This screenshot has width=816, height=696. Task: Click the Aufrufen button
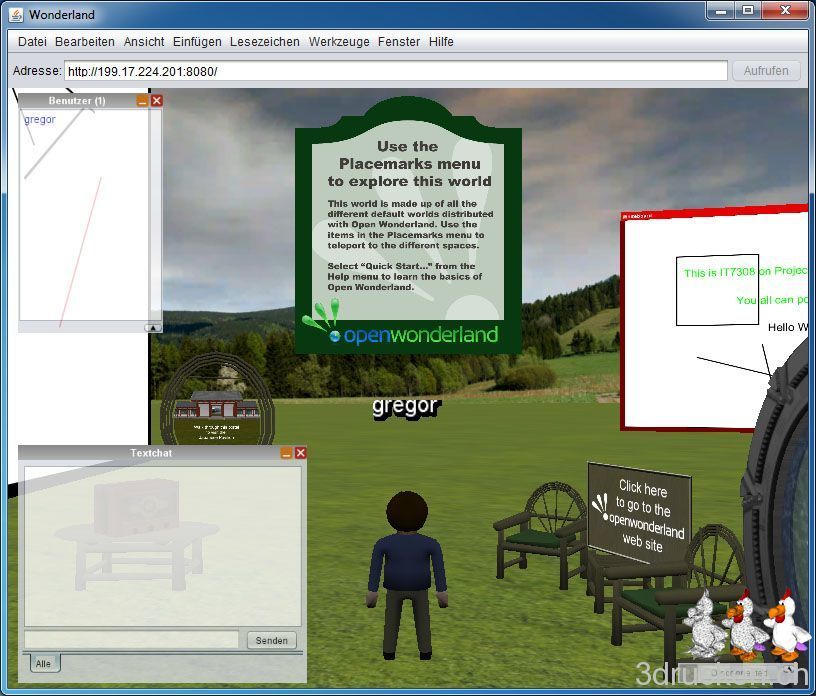click(x=766, y=71)
